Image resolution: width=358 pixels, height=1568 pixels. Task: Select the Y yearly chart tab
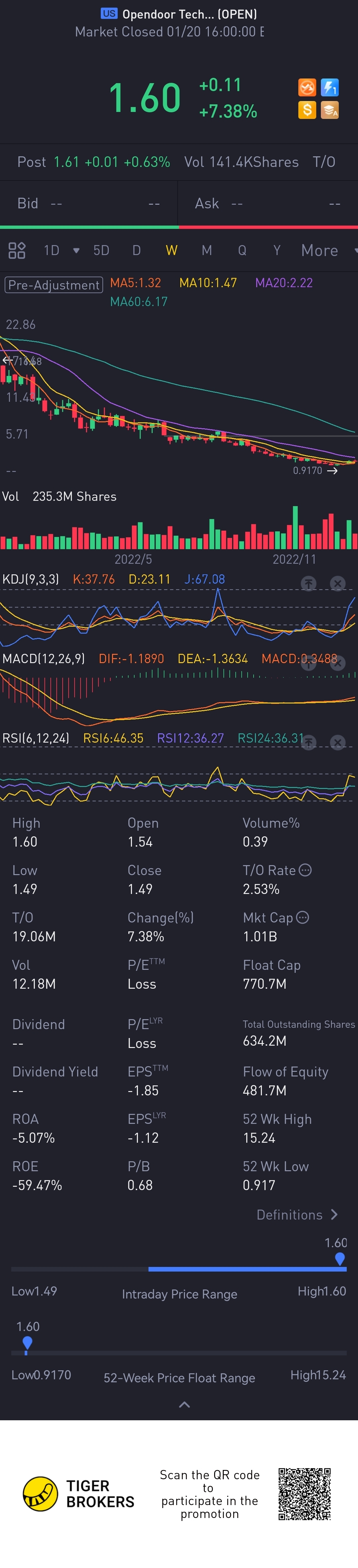tap(277, 250)
